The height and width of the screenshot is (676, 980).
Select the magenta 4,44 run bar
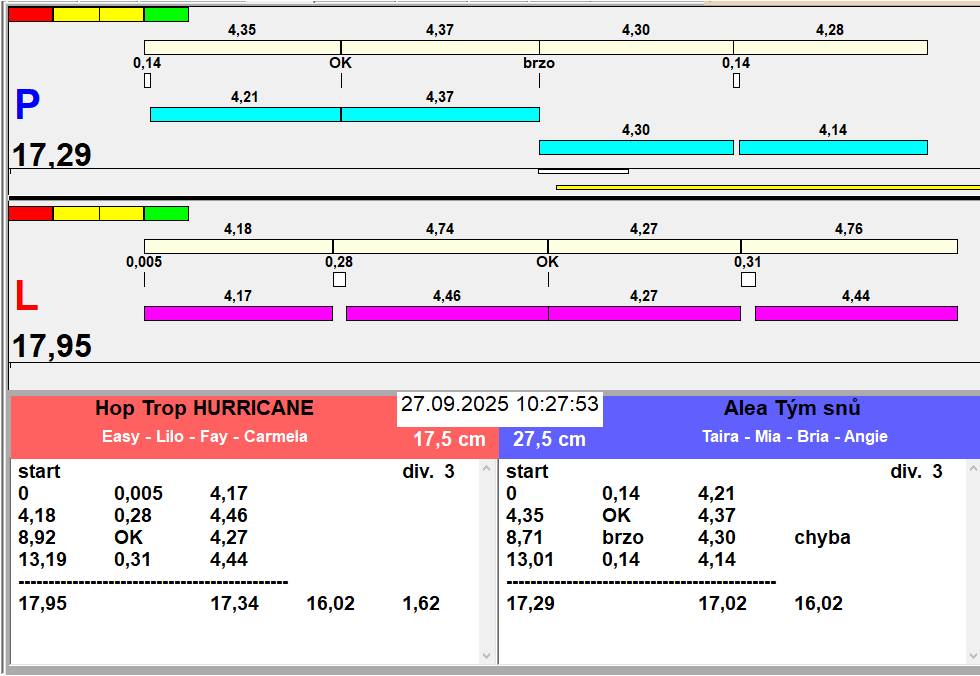tap(856, 313)
